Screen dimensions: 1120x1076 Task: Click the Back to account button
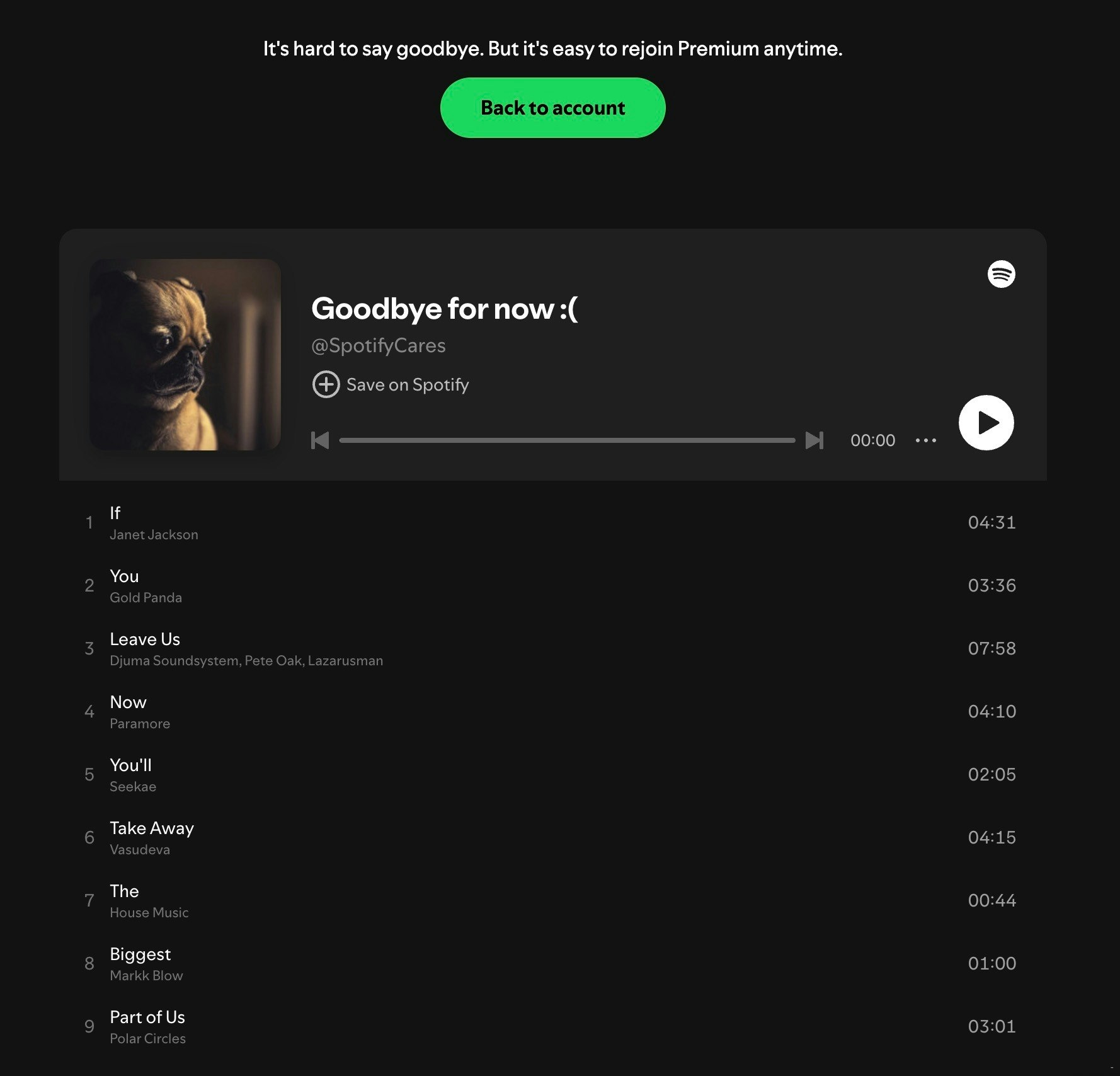point(552,108)
